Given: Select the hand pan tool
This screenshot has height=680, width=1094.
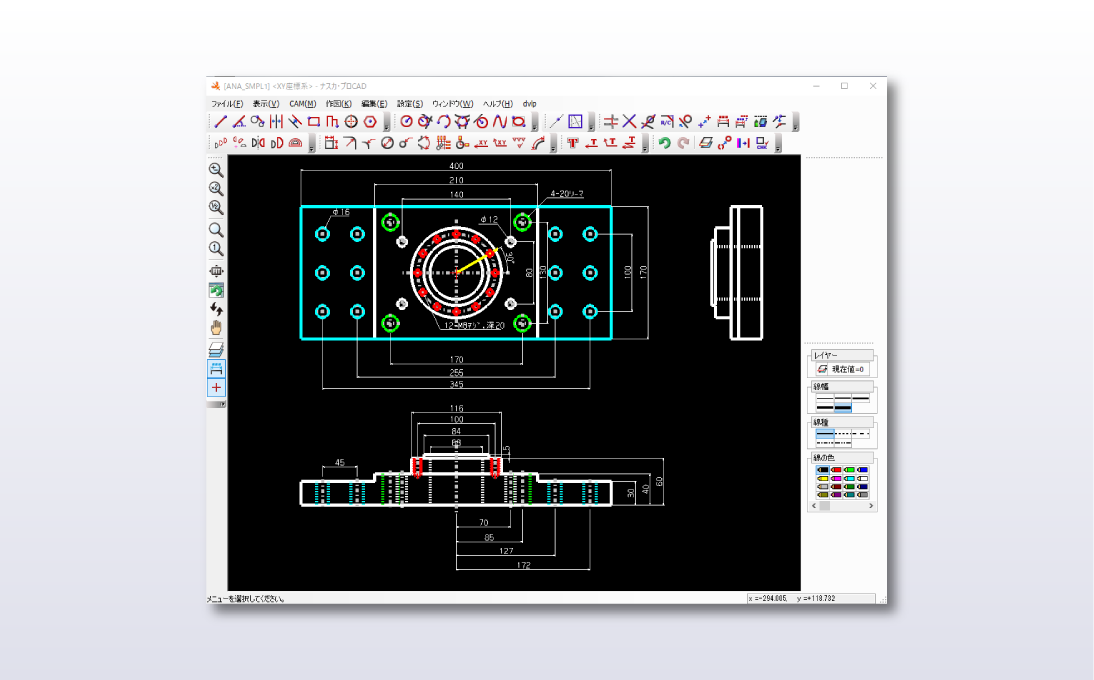Looking at the screenshot, I should tap(216, 328).
